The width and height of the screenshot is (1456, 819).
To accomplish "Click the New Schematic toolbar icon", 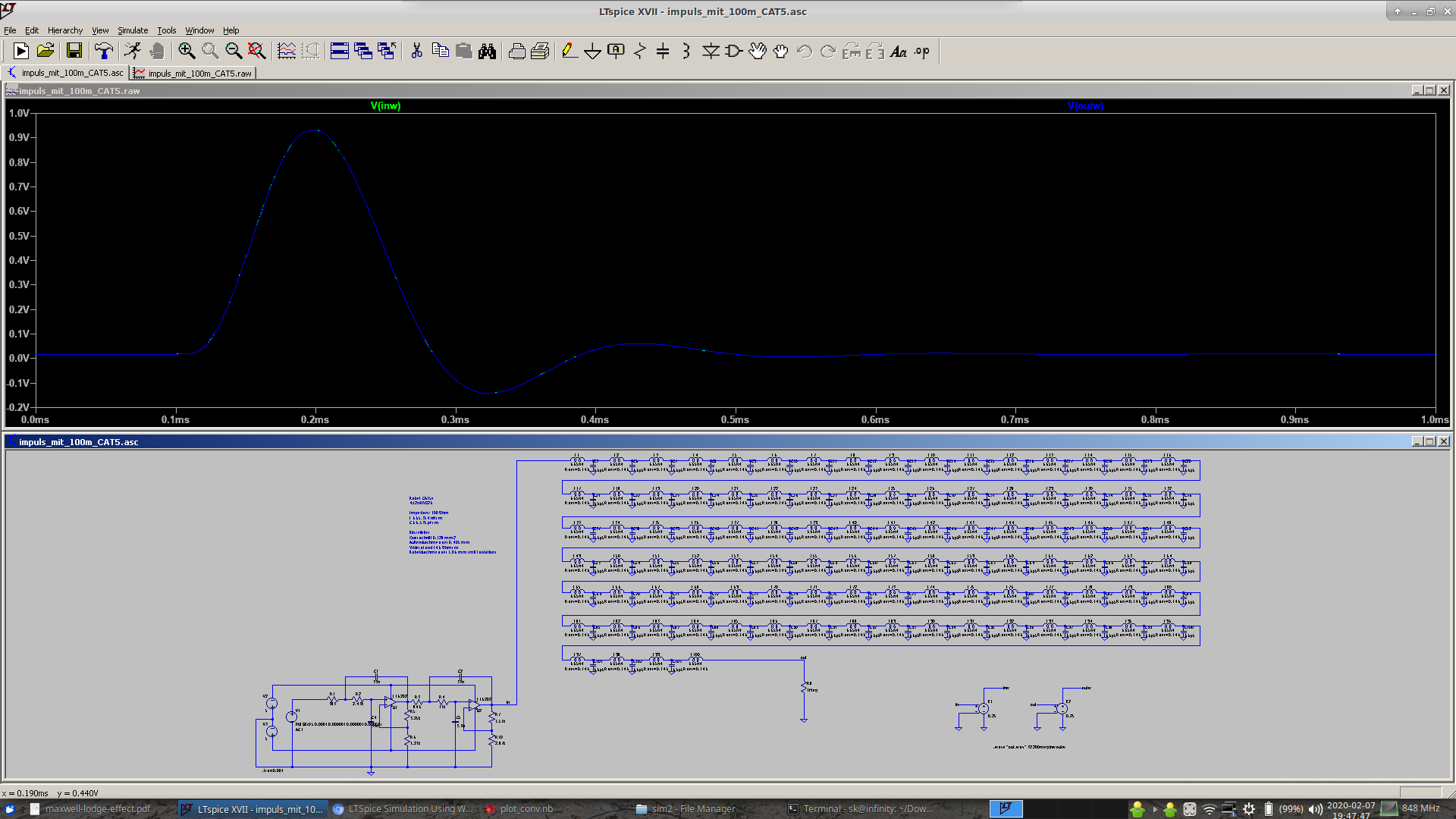I will (21, 51).
